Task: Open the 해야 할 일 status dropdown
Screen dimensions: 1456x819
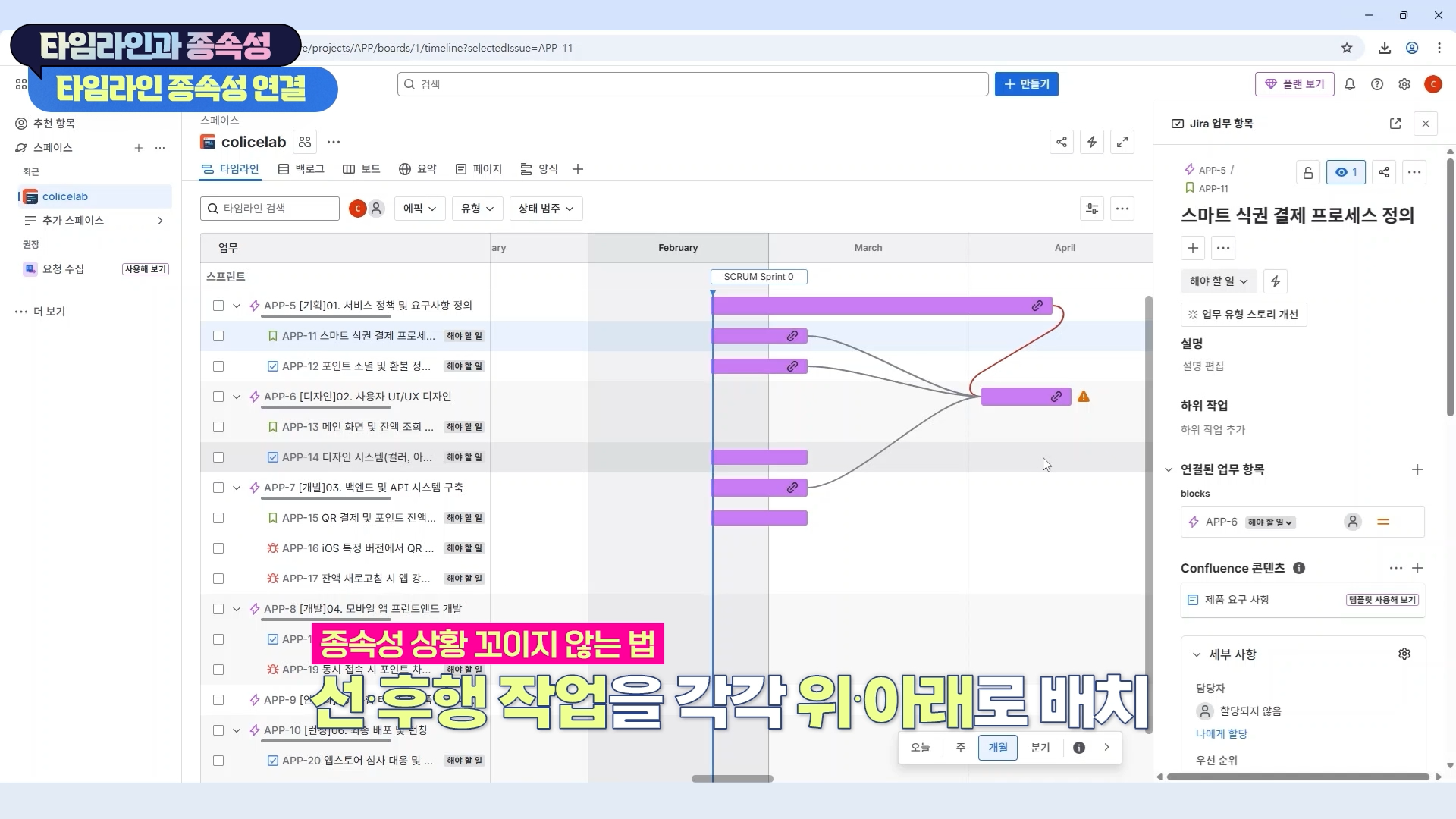Action: [x=1218, y=281]
